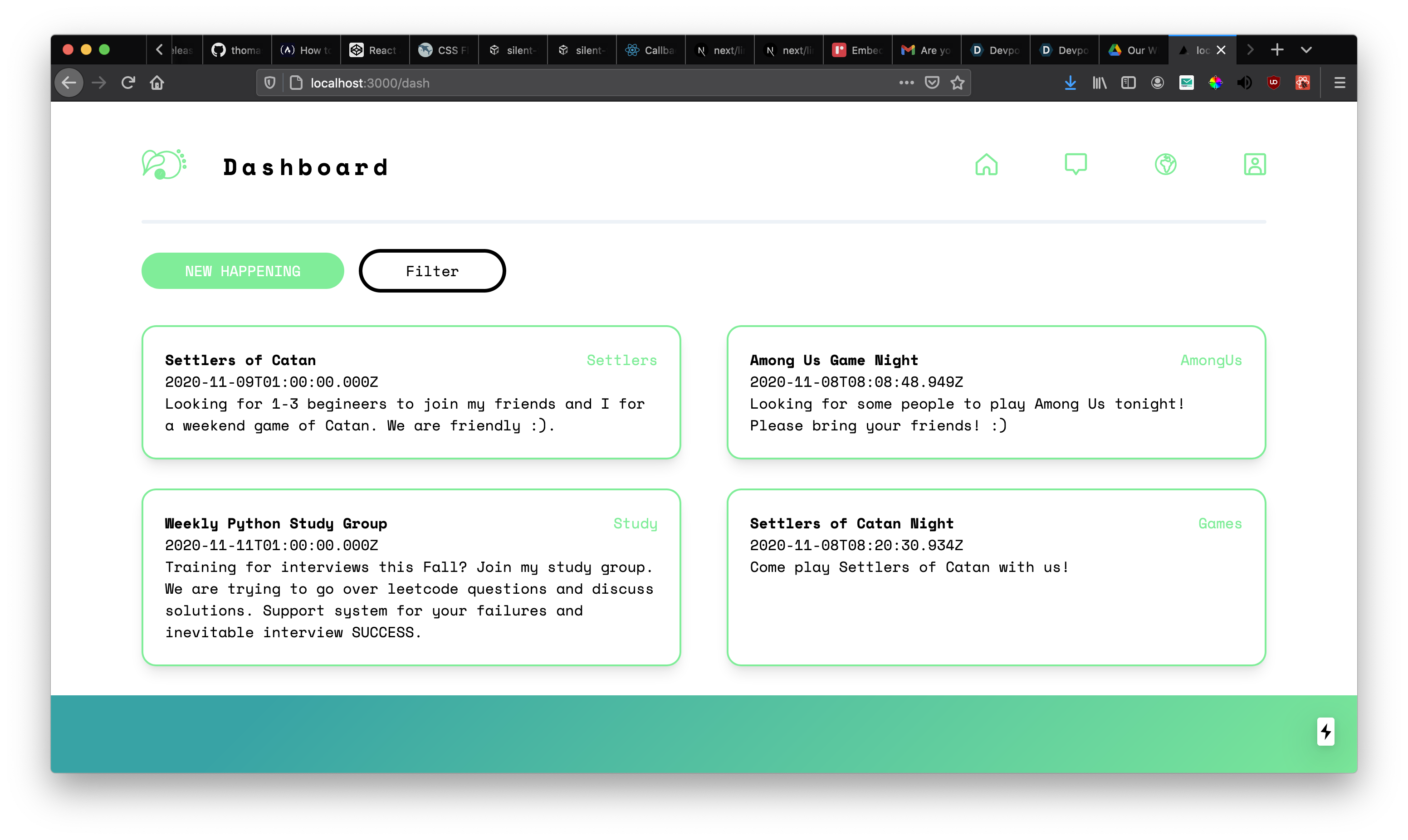
Task: Open the user profile icon
Action: coord(1254,164)
